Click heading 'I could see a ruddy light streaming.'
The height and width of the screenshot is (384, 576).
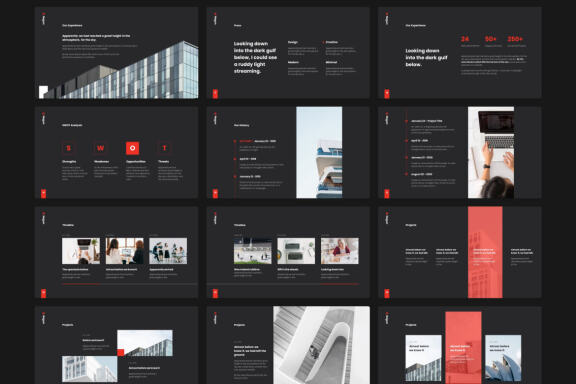(255, 57)
